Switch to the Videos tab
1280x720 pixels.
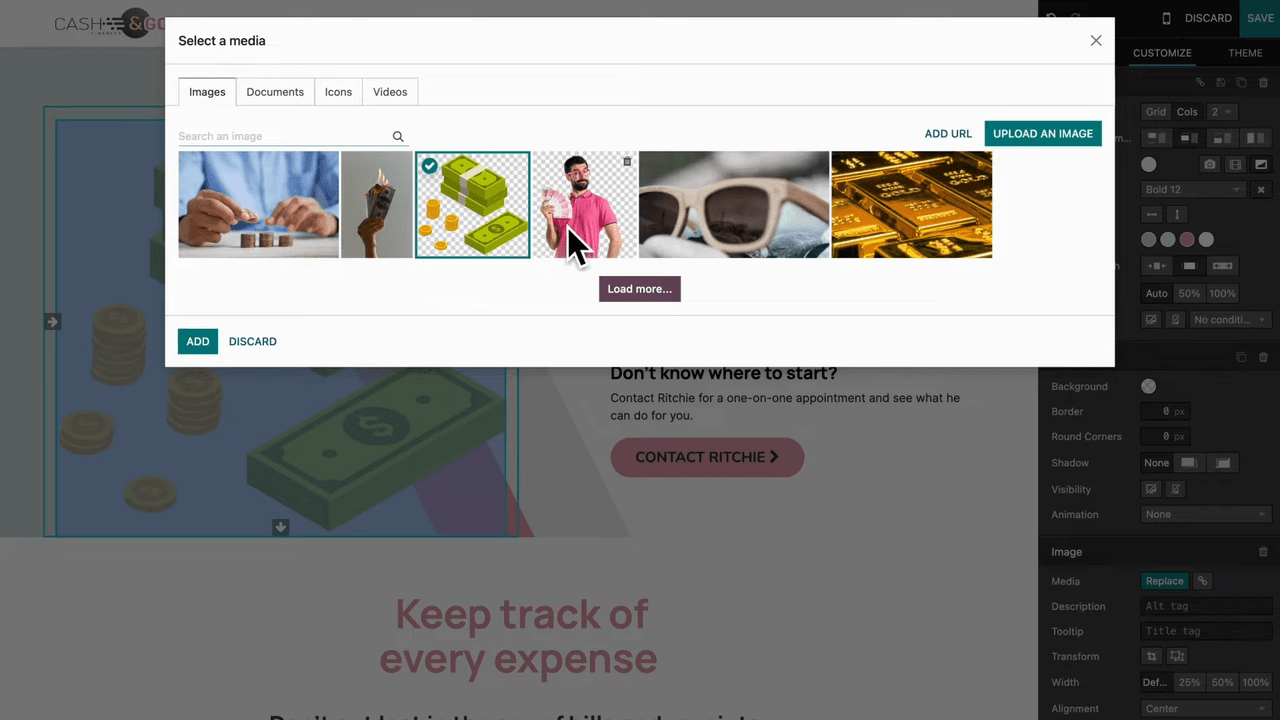coord(390,92)
